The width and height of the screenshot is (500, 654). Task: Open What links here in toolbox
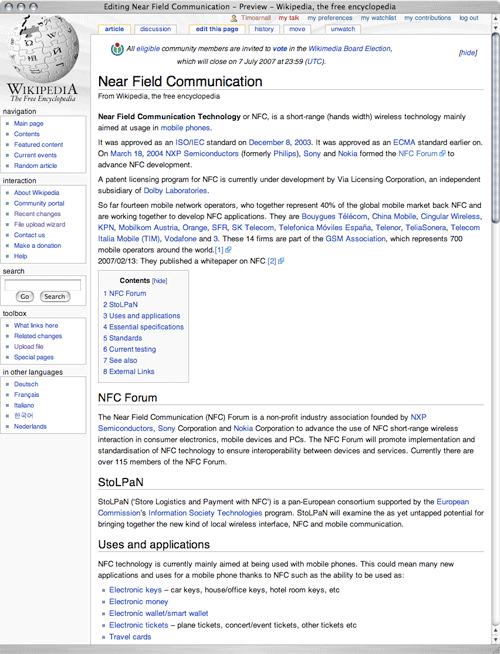point(36,325)
